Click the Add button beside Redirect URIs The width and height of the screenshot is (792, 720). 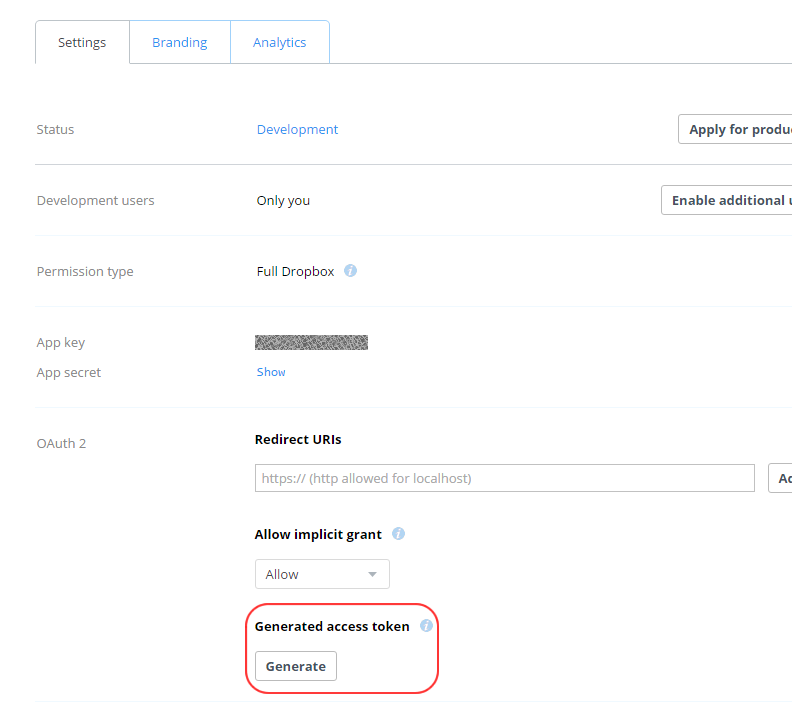click(780, 478)
